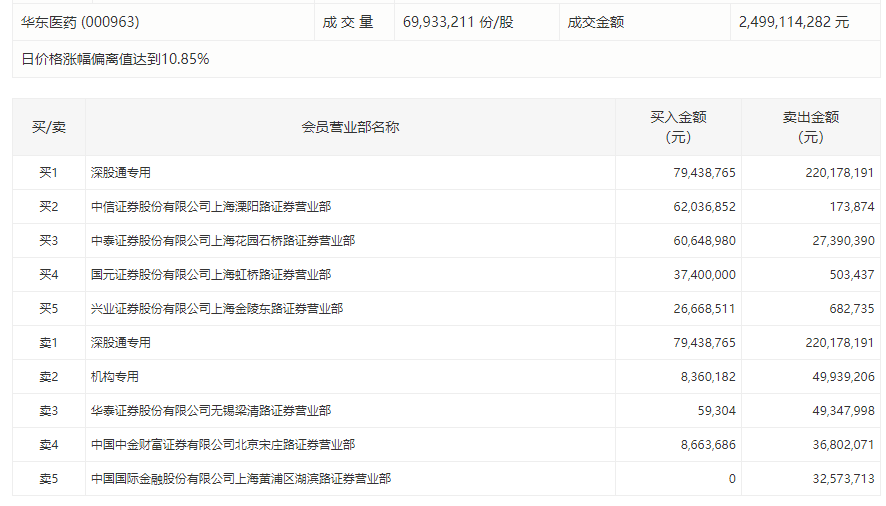The height and width of the screenshot is (506, 886).
Task: Select 国元证券股份有限公司上海虹桥路证券营业部
Action: 211,274
